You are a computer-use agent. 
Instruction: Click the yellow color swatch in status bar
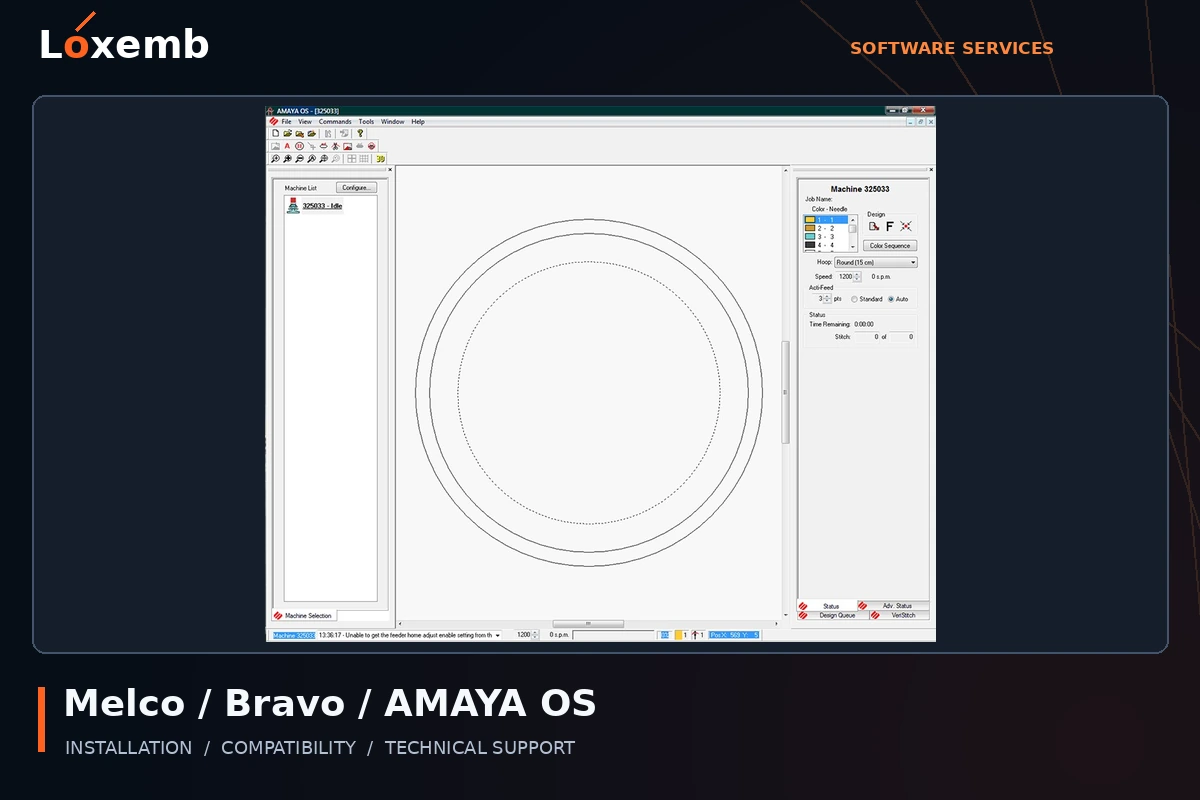click(x=679, y=634)
